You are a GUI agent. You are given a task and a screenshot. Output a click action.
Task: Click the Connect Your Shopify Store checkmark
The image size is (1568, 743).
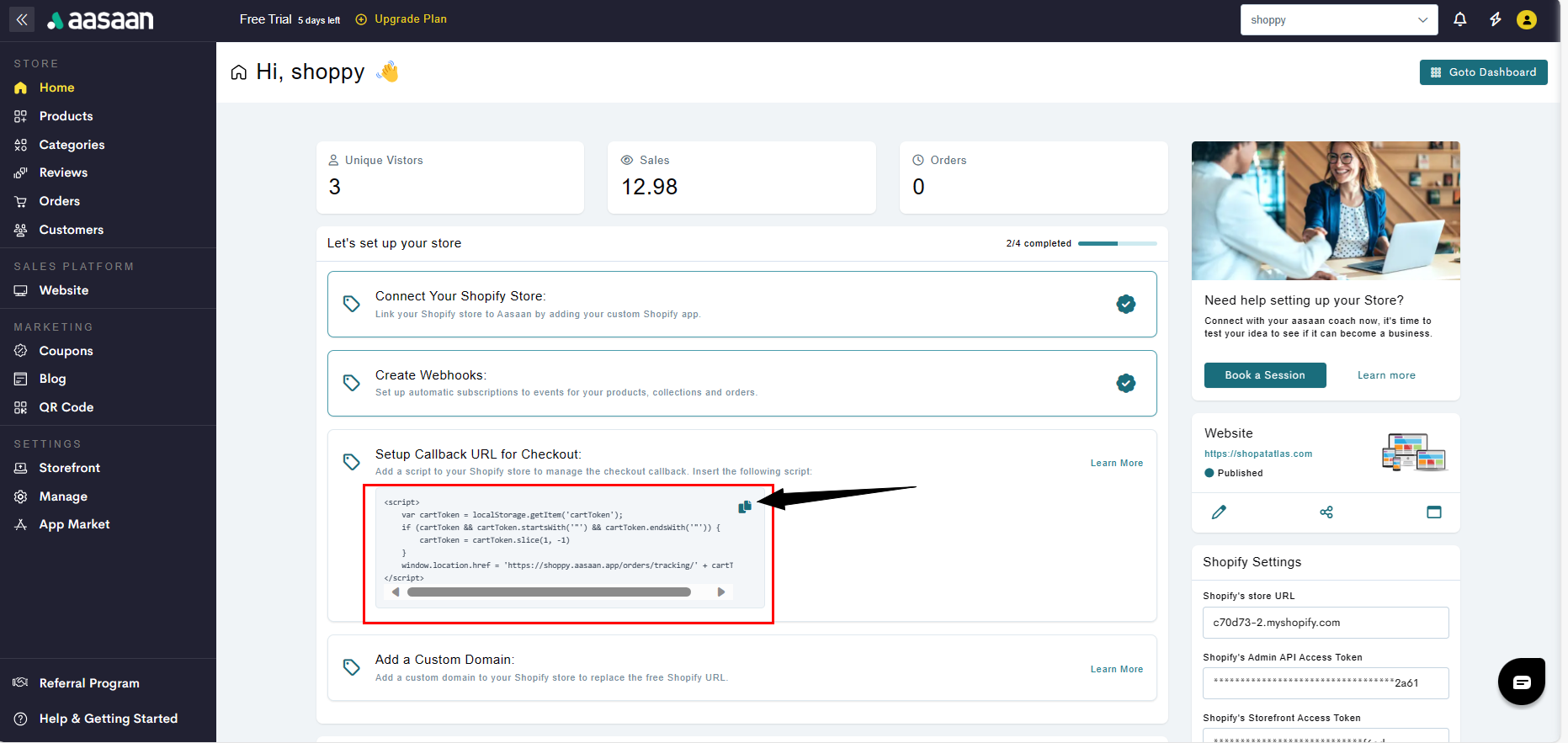tap(1125, 304)
